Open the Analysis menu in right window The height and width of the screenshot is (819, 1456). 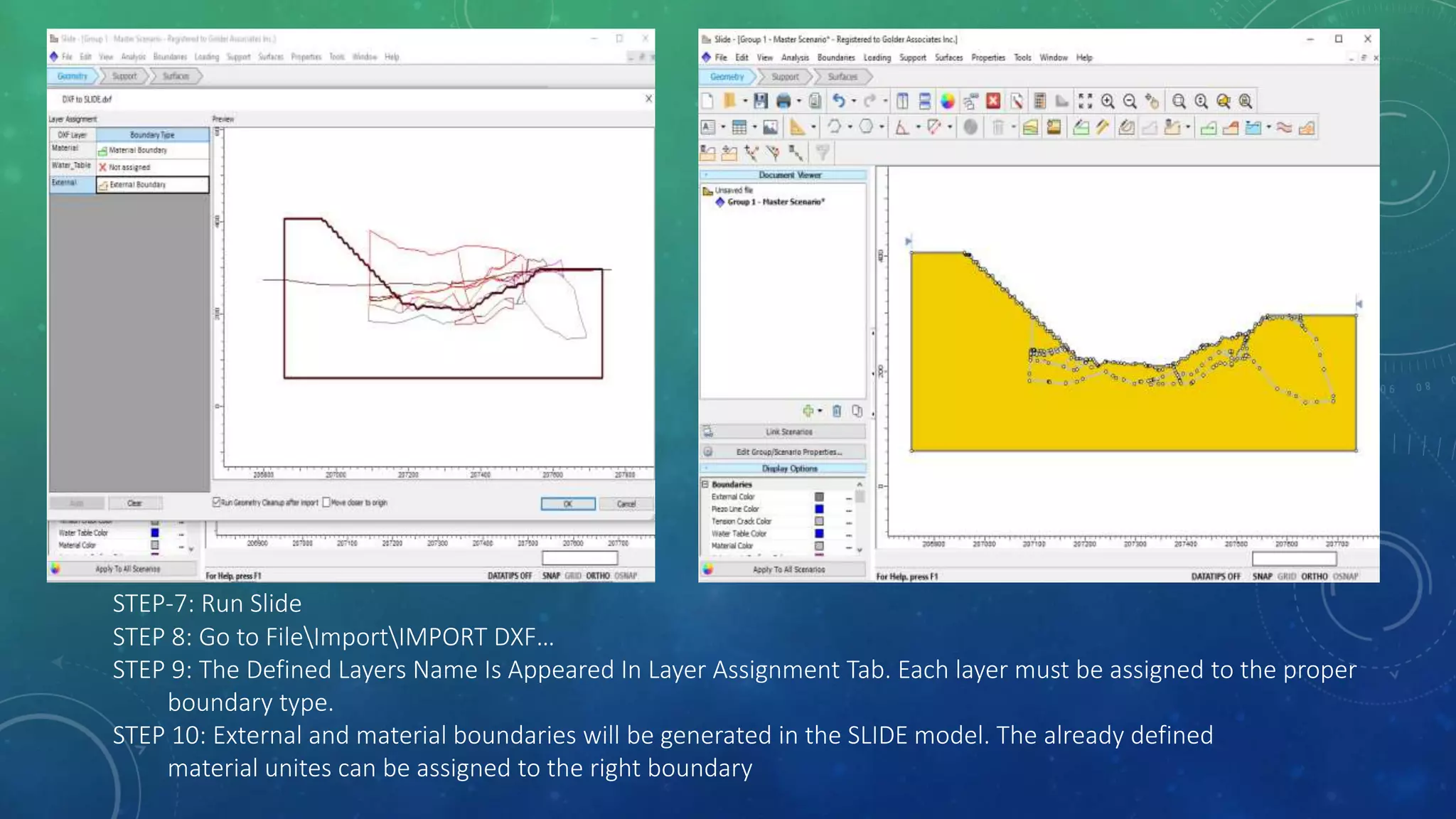(x=795, y=58)
